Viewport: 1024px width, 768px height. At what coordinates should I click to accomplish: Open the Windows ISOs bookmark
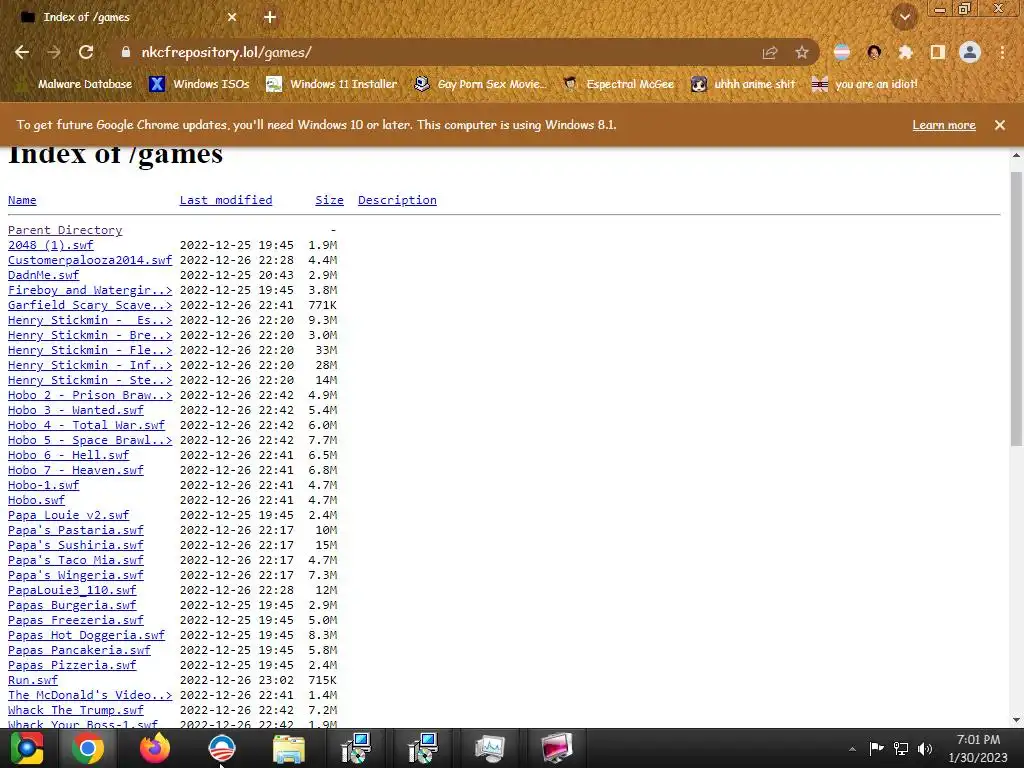(200, 84)
